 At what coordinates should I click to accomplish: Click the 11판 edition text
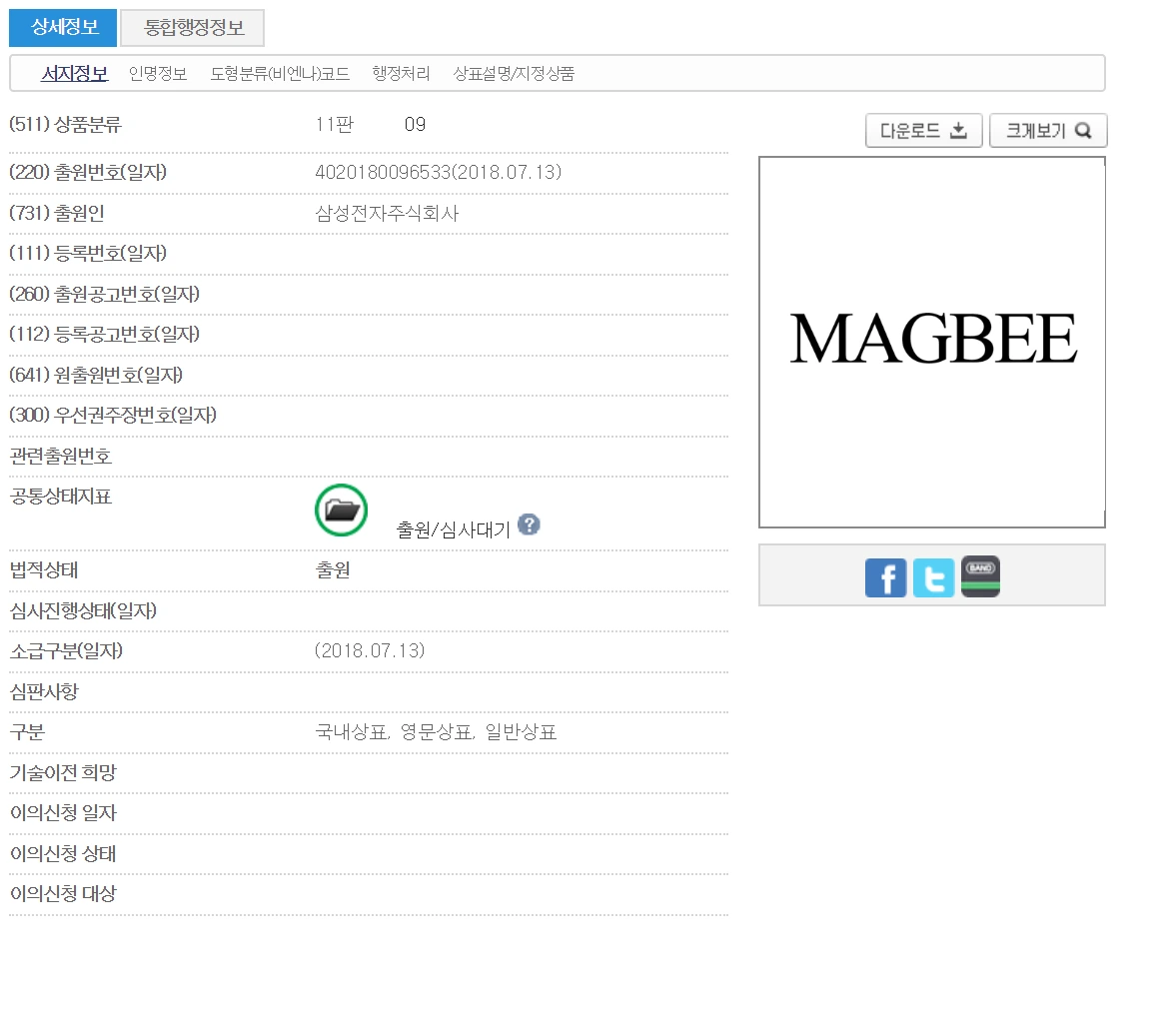334,125
